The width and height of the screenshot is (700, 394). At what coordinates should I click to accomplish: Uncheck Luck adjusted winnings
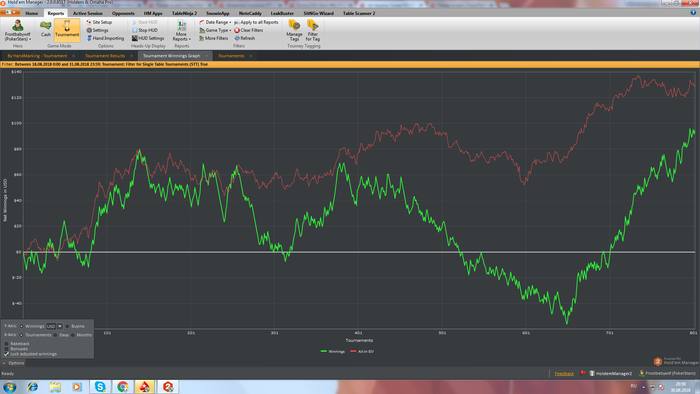[x=6, y=354]
